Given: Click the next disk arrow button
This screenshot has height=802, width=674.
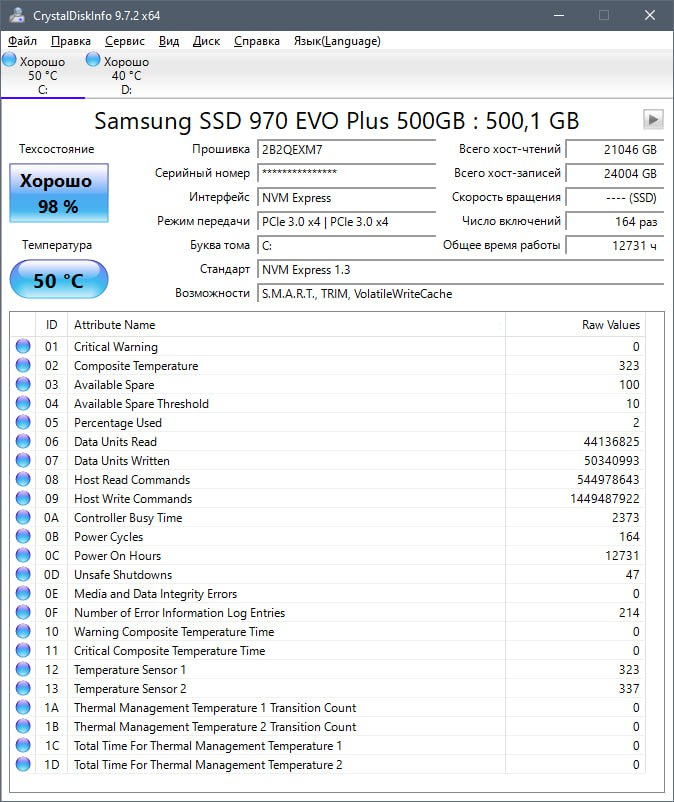Looking at the screenshot, I should pos(653,120).
